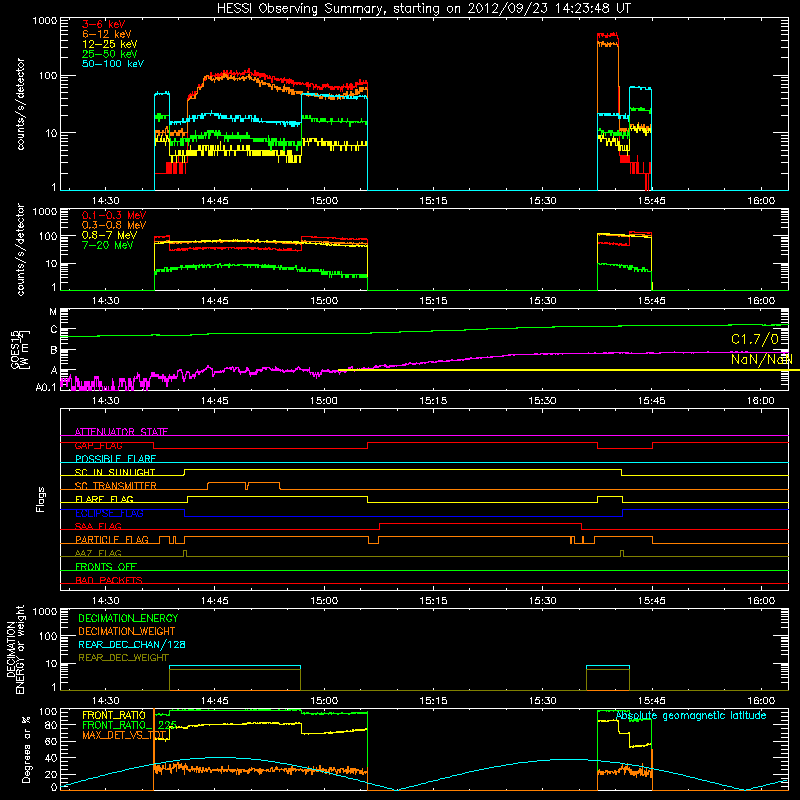This screenshot has width=800, height=800.
Task: Click the GOES15 axis label
Action: pyautogui.click(x=14, y=349)
